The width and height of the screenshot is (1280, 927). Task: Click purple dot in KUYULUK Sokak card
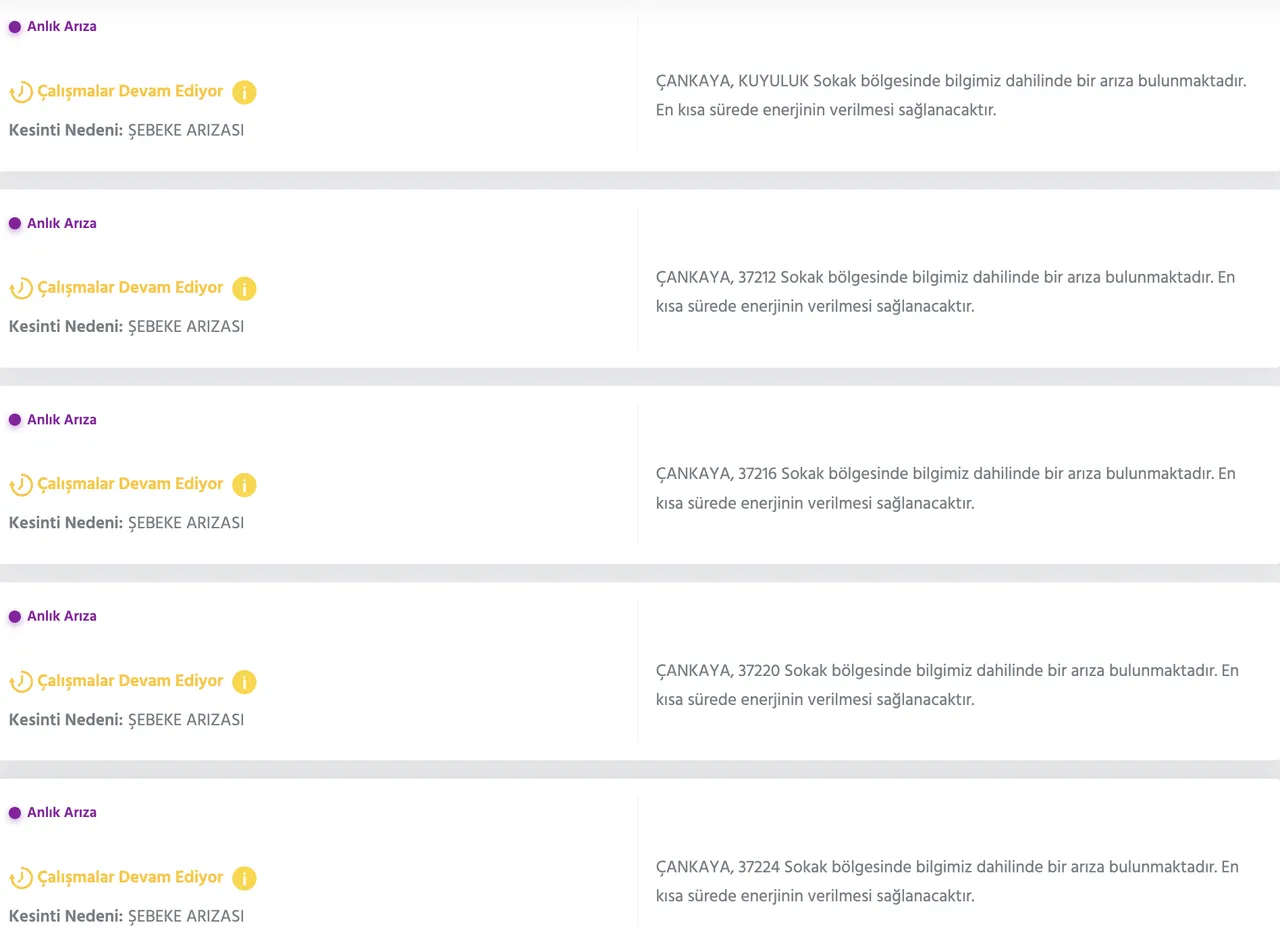pos(15,27)
